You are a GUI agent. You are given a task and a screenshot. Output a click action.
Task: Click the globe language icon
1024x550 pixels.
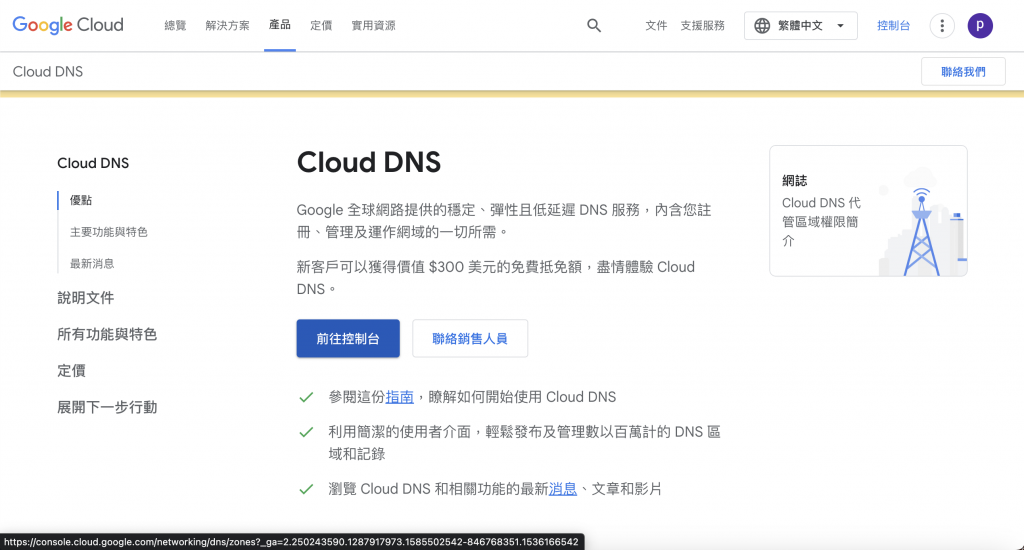pos(761,26)
